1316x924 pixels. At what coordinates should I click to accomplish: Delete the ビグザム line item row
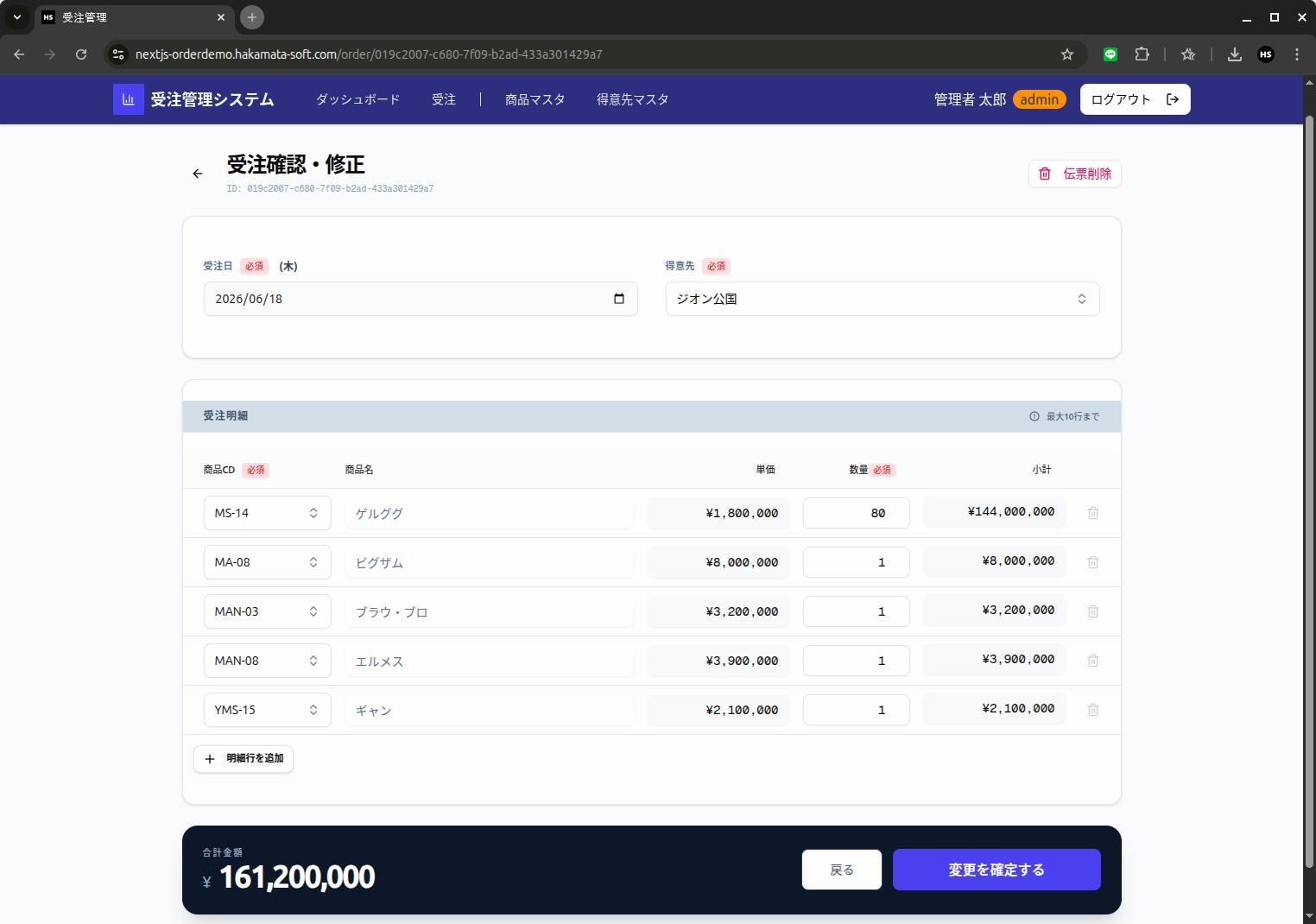point(1093,561)
